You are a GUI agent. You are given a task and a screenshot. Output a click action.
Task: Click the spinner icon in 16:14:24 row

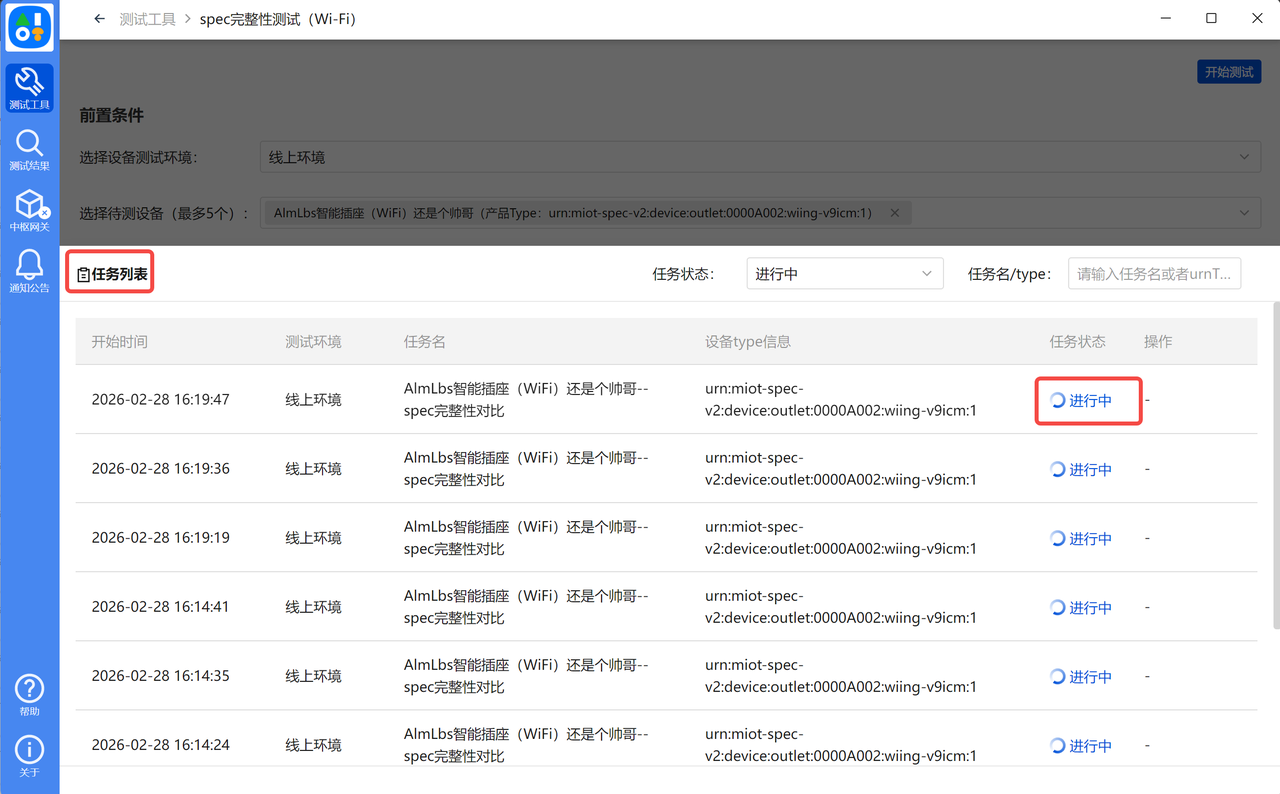(x=1058, y=745)
